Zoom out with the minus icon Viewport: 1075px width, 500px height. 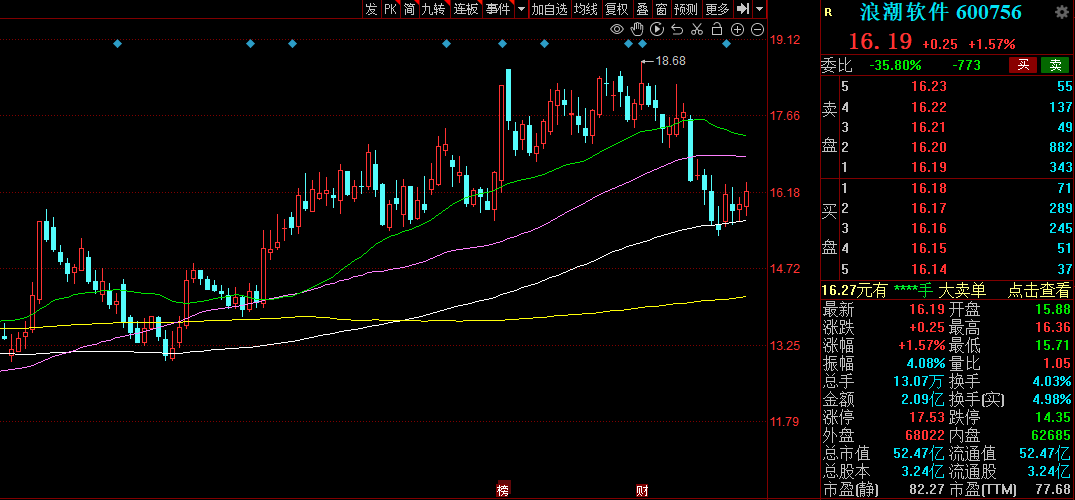pos(758,29)
